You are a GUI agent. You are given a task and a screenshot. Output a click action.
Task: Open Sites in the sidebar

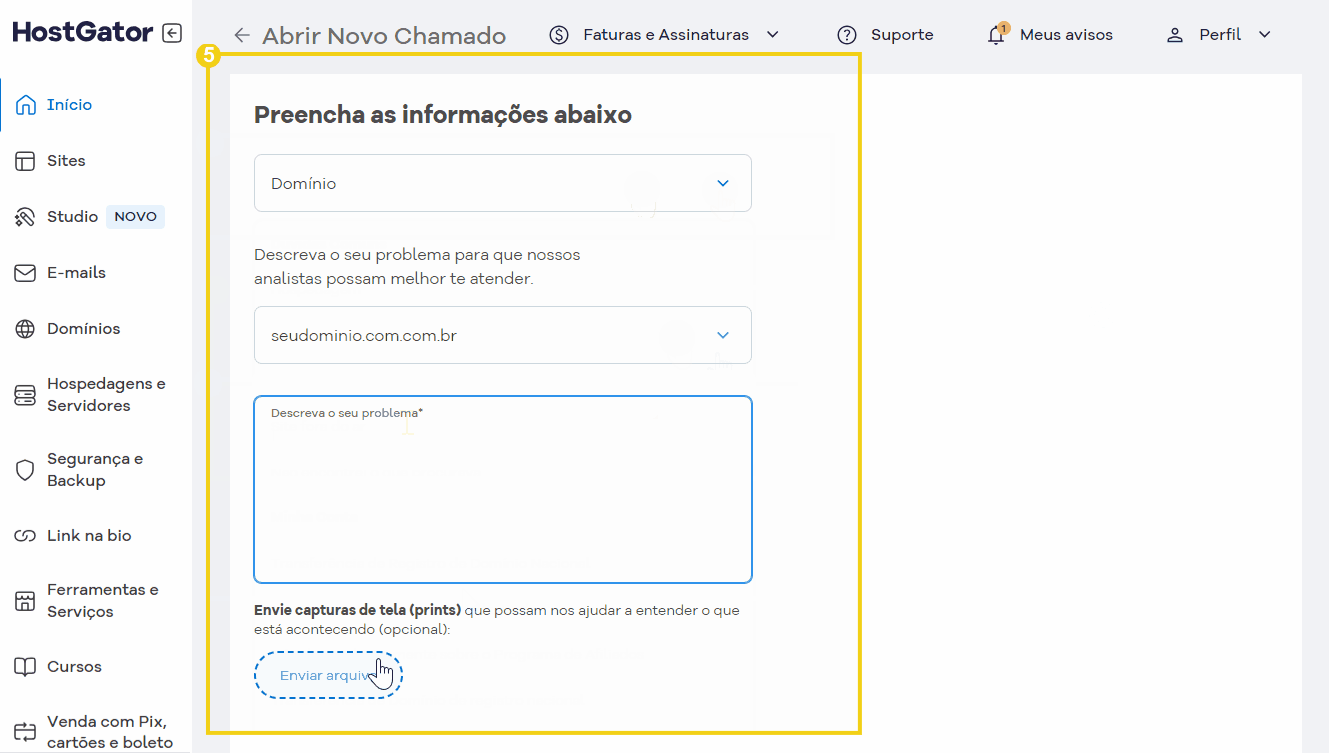tap(66, 161)
